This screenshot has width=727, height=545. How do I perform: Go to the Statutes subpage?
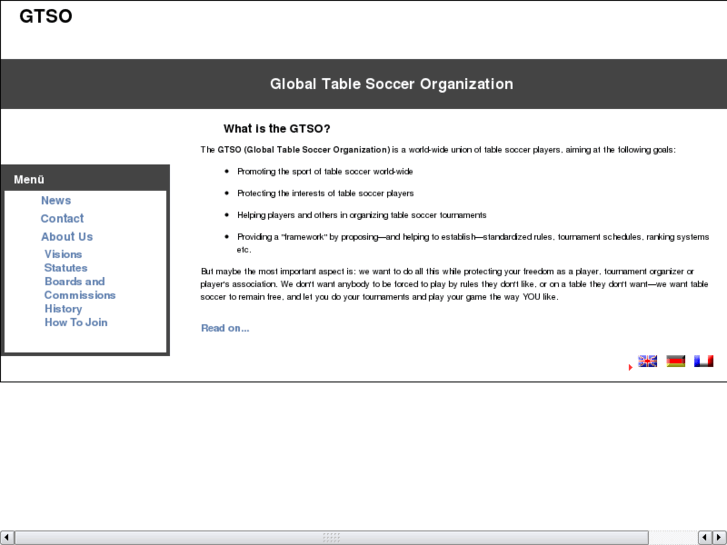point(66,268)
